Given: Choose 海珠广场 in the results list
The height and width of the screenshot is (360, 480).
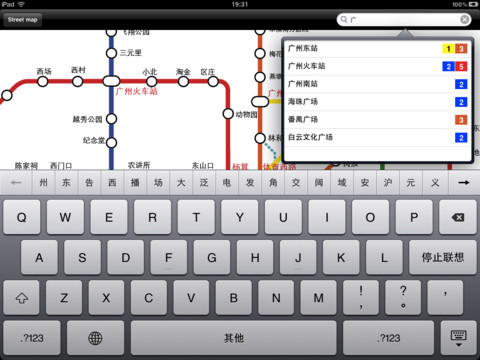Looking at the screenshot, I should click(378, 102).
